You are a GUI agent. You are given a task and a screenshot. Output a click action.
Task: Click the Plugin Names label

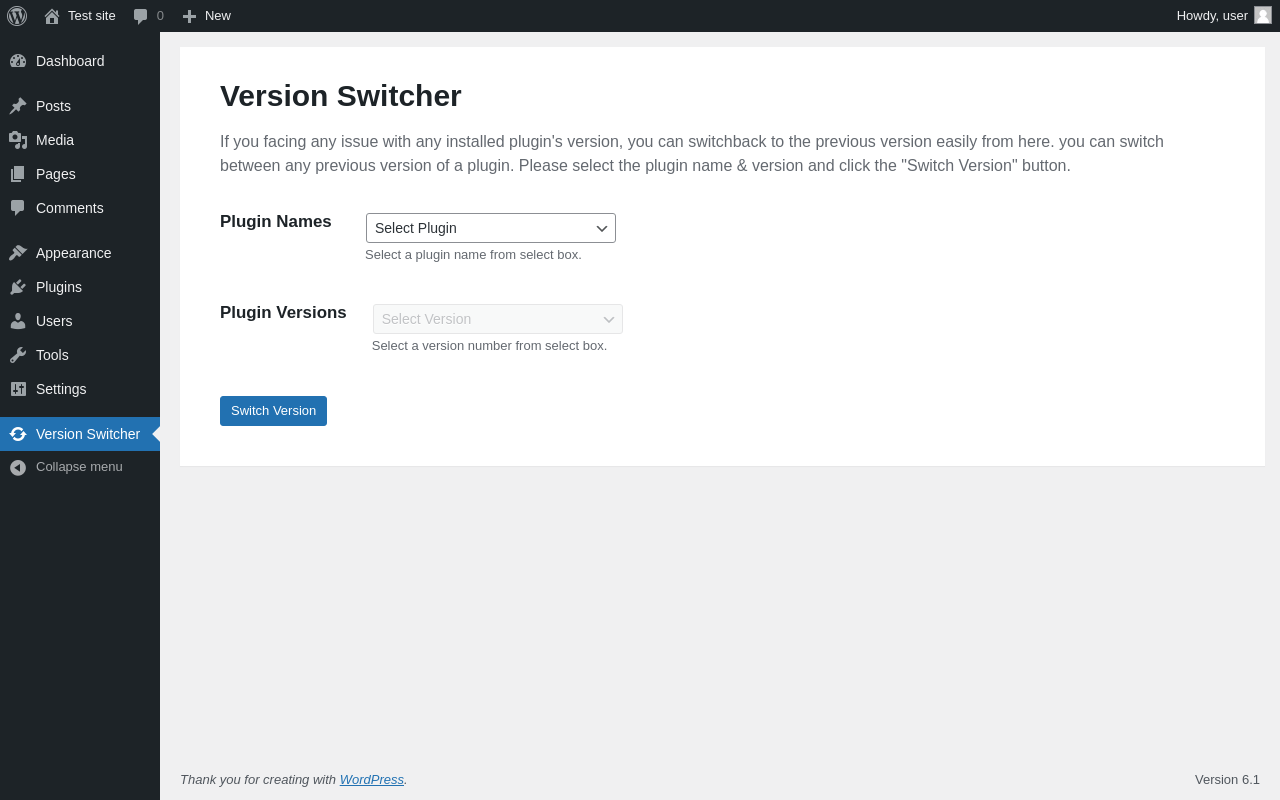click(276, 222)
